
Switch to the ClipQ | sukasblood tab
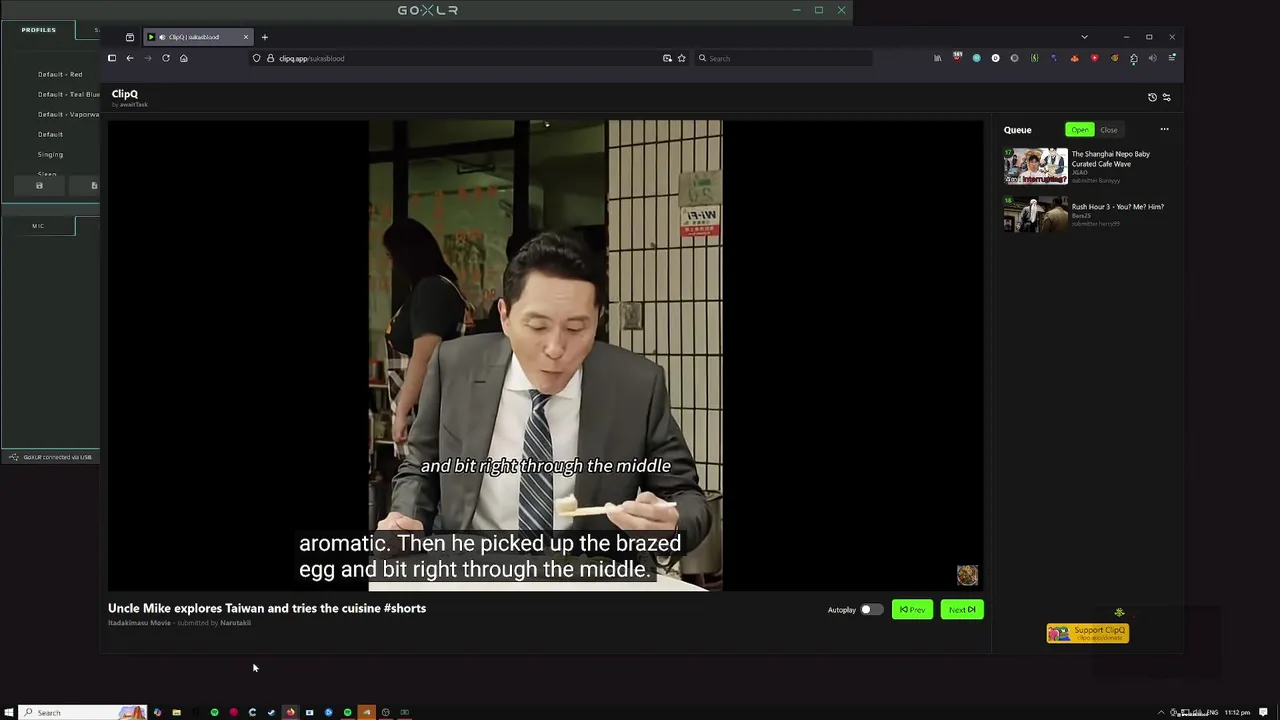pos(198,37)
